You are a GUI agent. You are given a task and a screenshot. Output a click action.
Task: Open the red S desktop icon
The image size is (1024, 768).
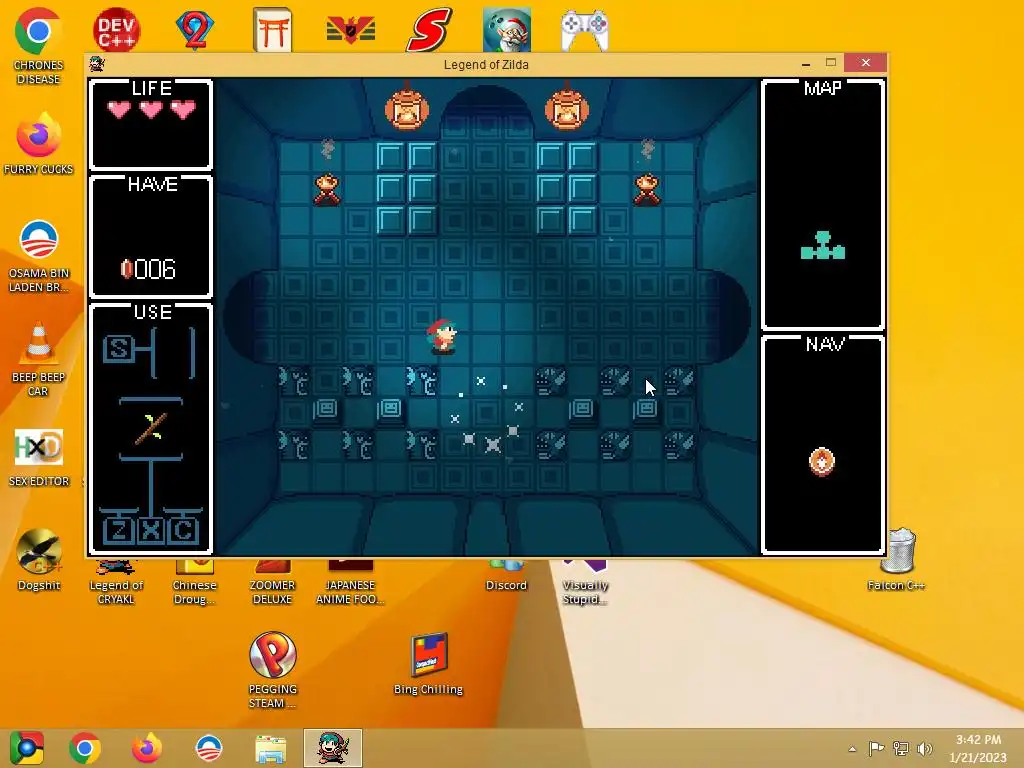[428, 29]
